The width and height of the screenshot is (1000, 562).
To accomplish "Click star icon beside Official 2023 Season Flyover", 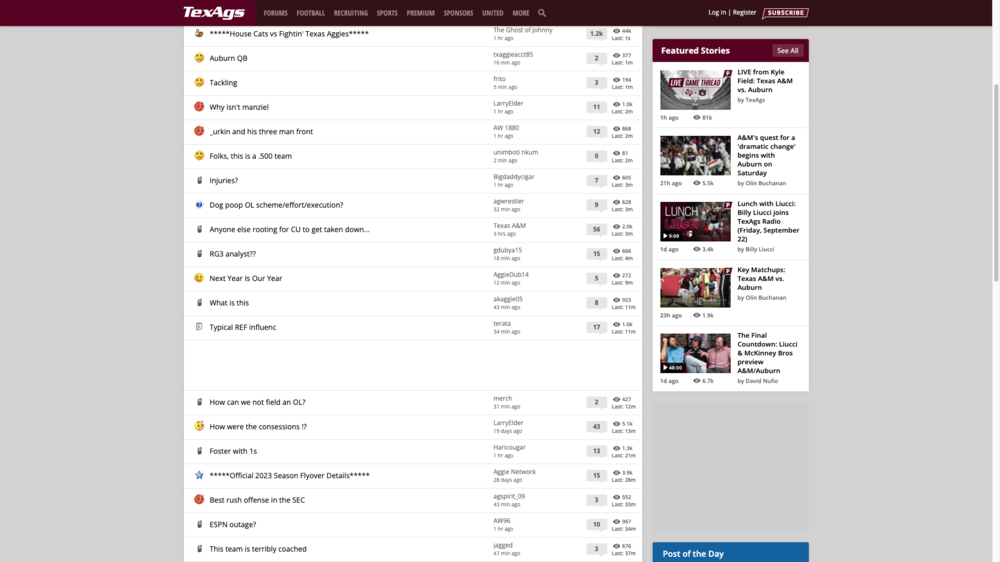I will coord(199,475).
